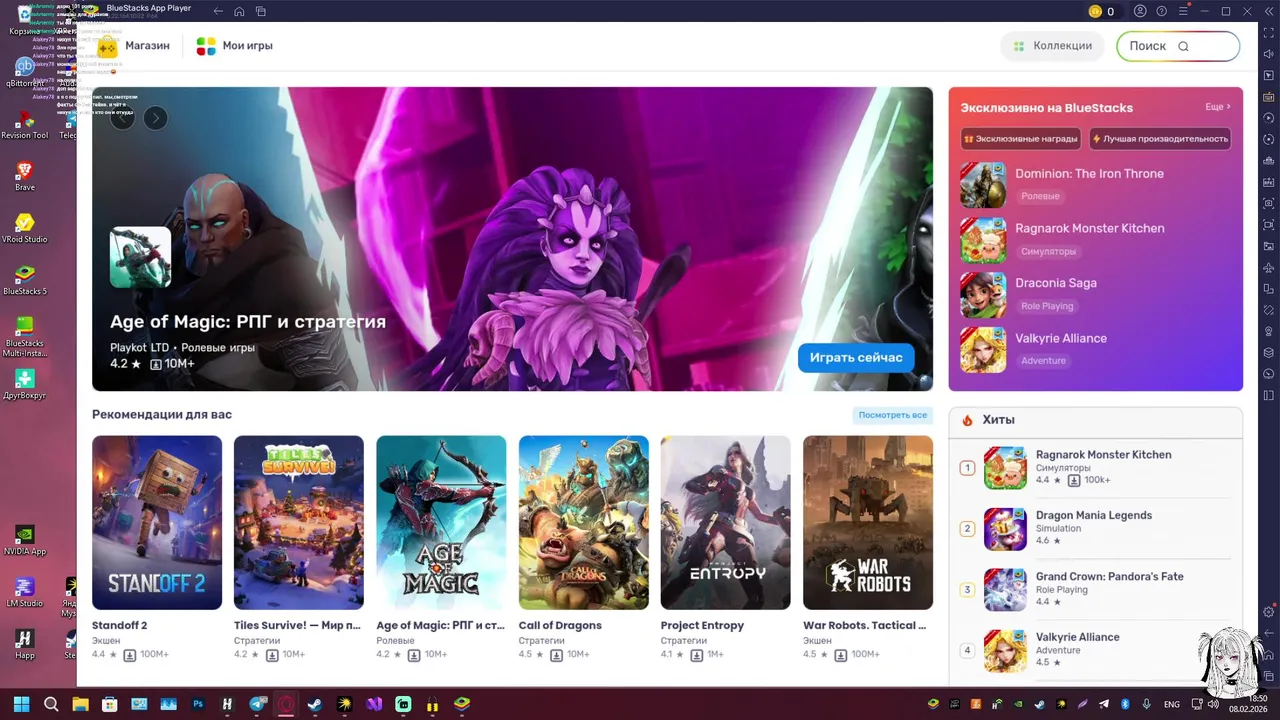The width and height of the screenshot is (1280, 720).
Task: Open the multi-instance layers icon in sidebar
Action: tap(1269, 352)
